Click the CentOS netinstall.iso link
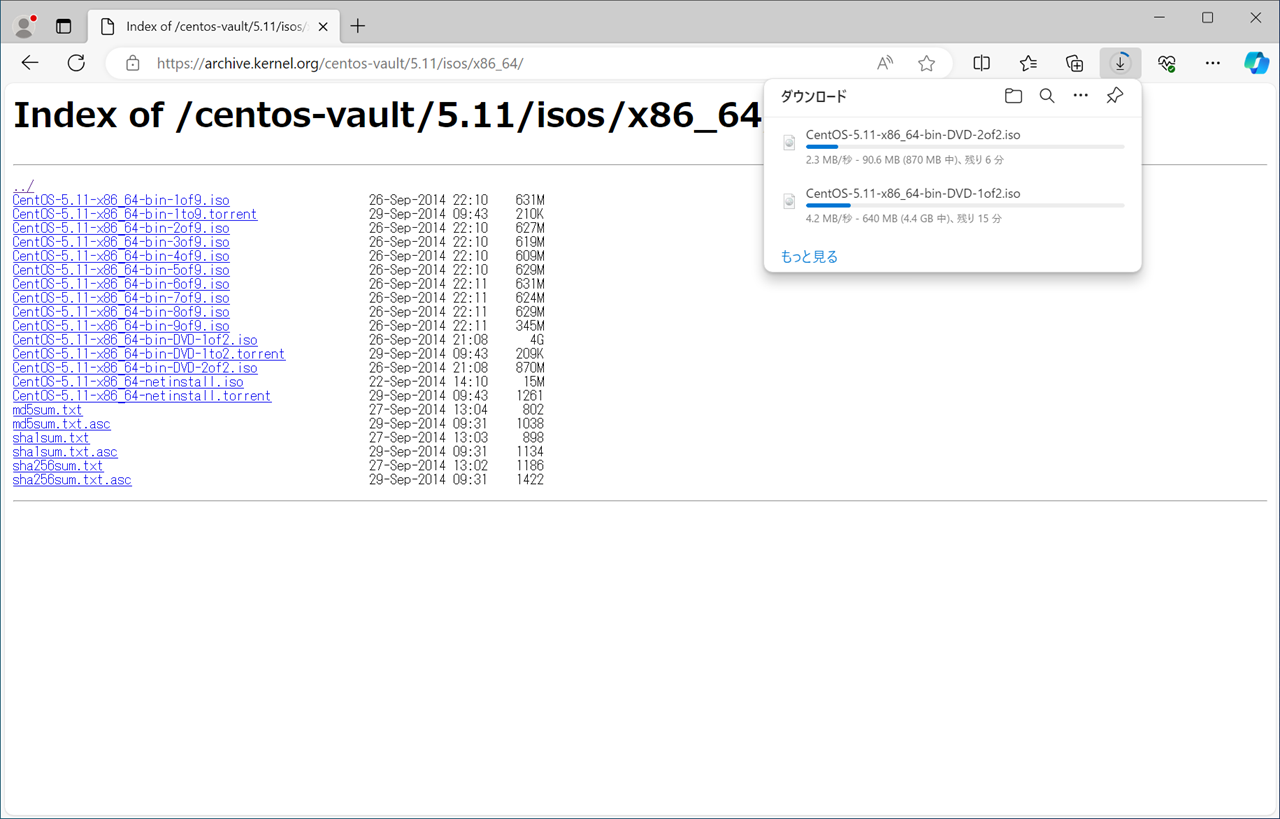 coord(128,382)
